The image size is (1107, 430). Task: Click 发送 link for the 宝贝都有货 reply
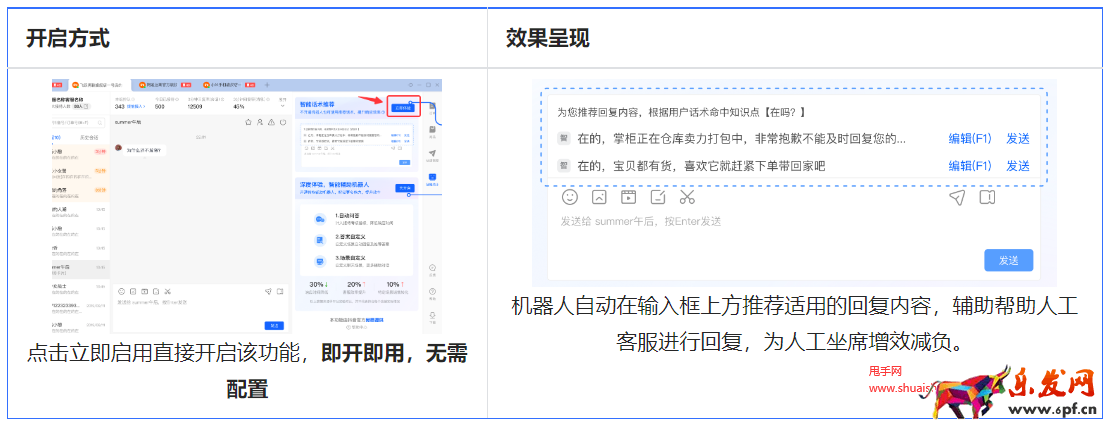1018,166
